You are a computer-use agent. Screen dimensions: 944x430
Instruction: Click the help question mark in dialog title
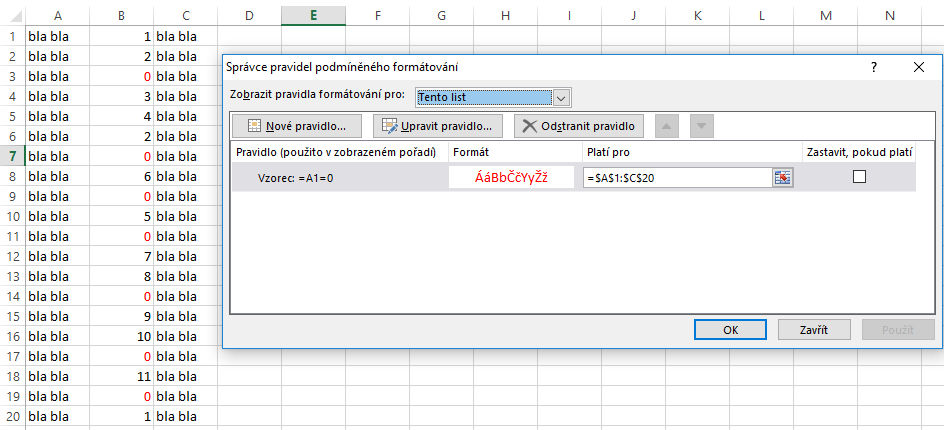tap(873, 67)
